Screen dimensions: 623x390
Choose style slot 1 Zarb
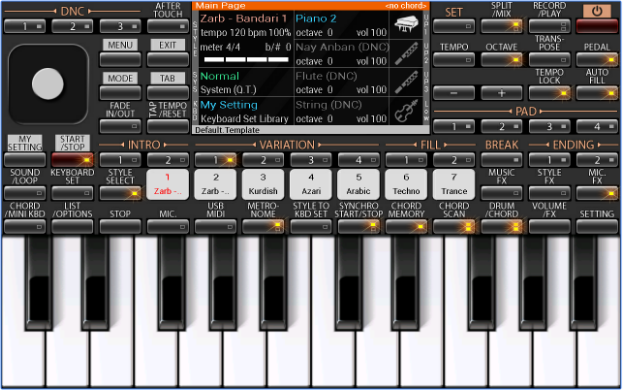click(168, 185)
